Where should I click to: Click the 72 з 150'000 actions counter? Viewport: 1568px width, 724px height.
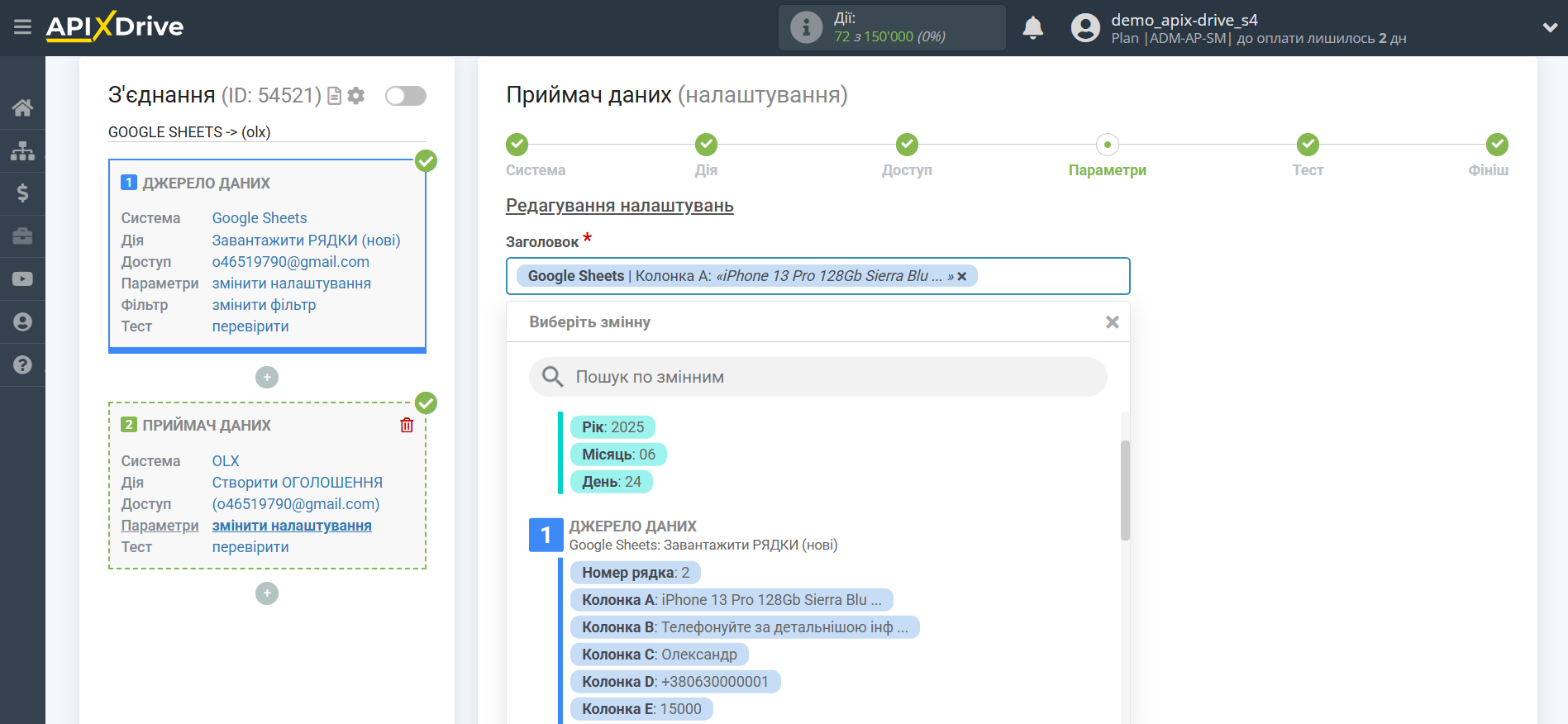click(889, 36)
